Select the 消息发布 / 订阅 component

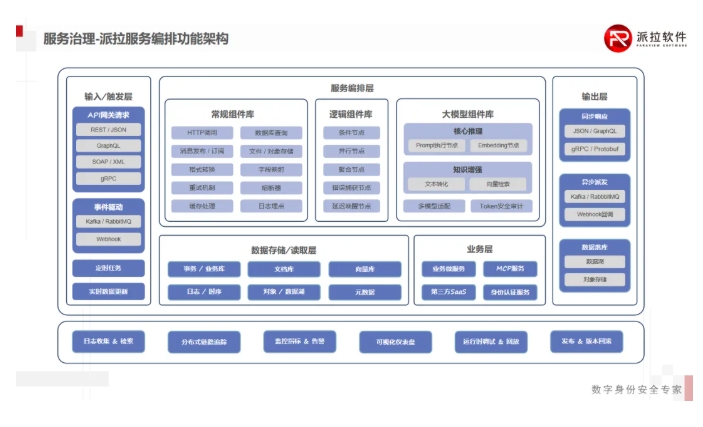(x=202, y=151)
